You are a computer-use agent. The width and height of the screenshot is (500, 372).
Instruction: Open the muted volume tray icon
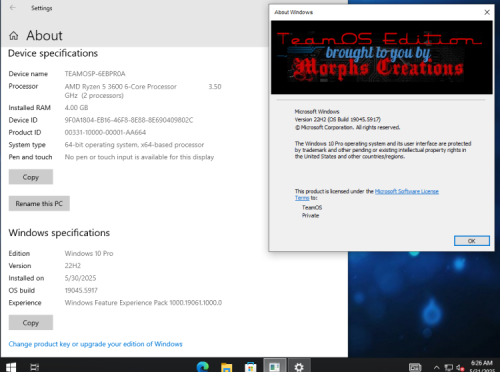coord(460,368)
